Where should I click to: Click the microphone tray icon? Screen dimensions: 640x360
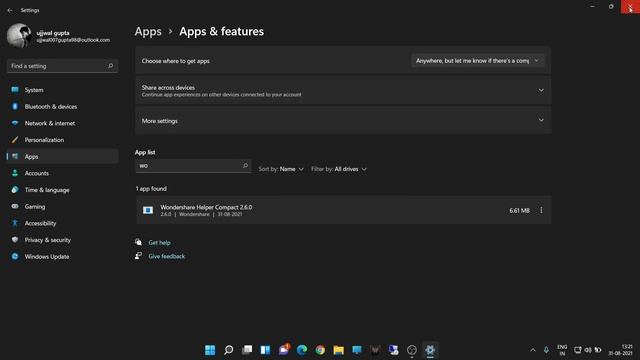coord(546,350)
